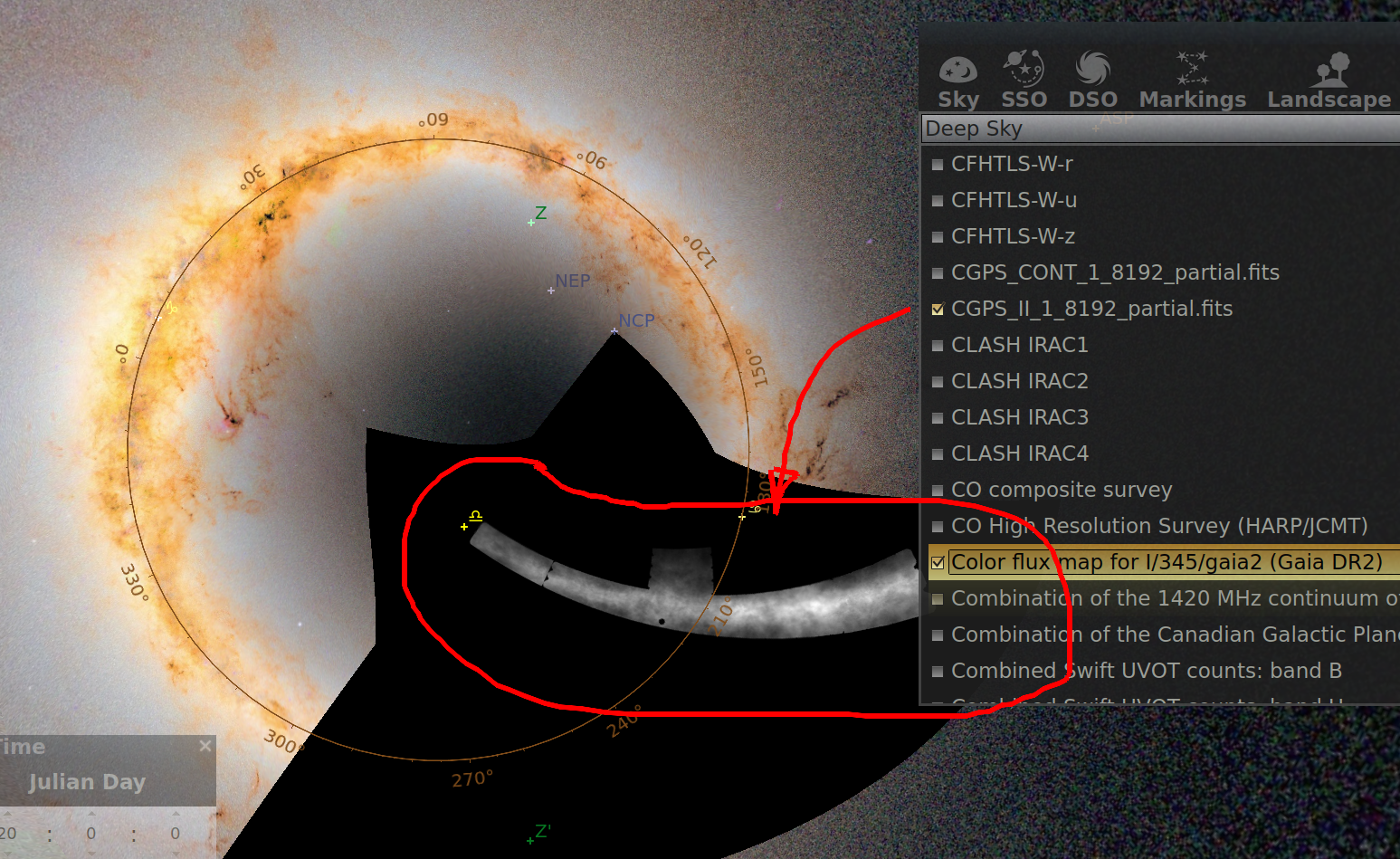Select the CO composite survey name

tap(1062, 490)
